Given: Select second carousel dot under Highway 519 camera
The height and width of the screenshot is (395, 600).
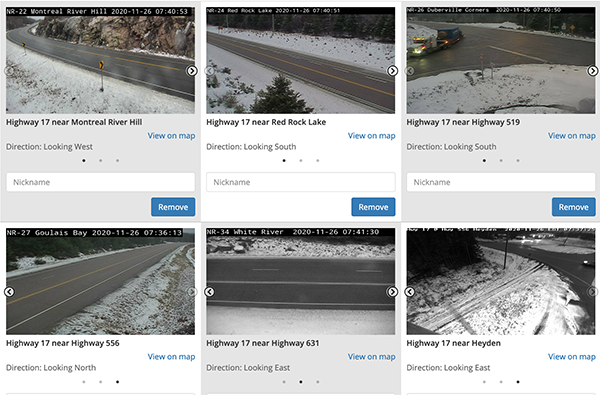Looking at the screenshot, I should (501, 160).
